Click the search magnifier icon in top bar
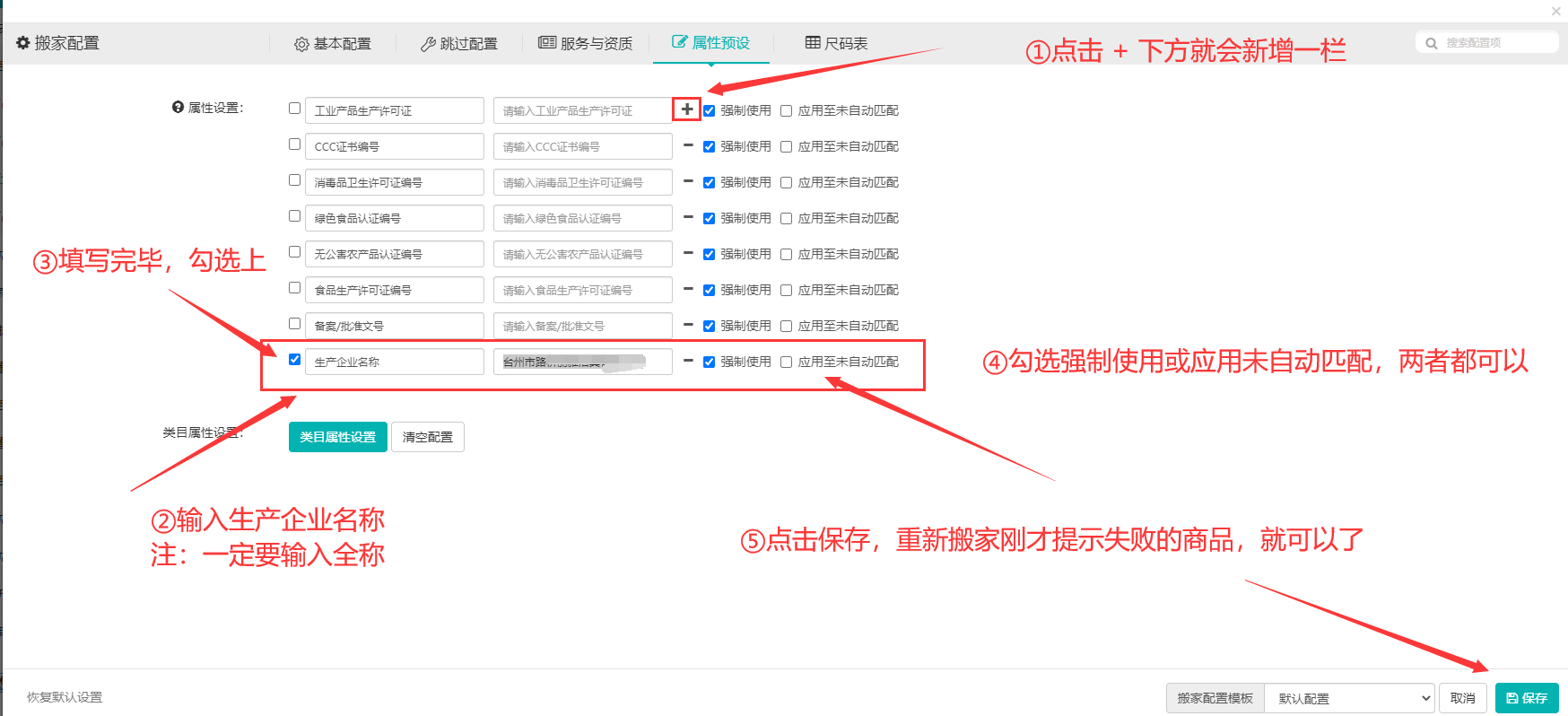This screenshot has width=1568, height=716. click(x=1432, y=43)
